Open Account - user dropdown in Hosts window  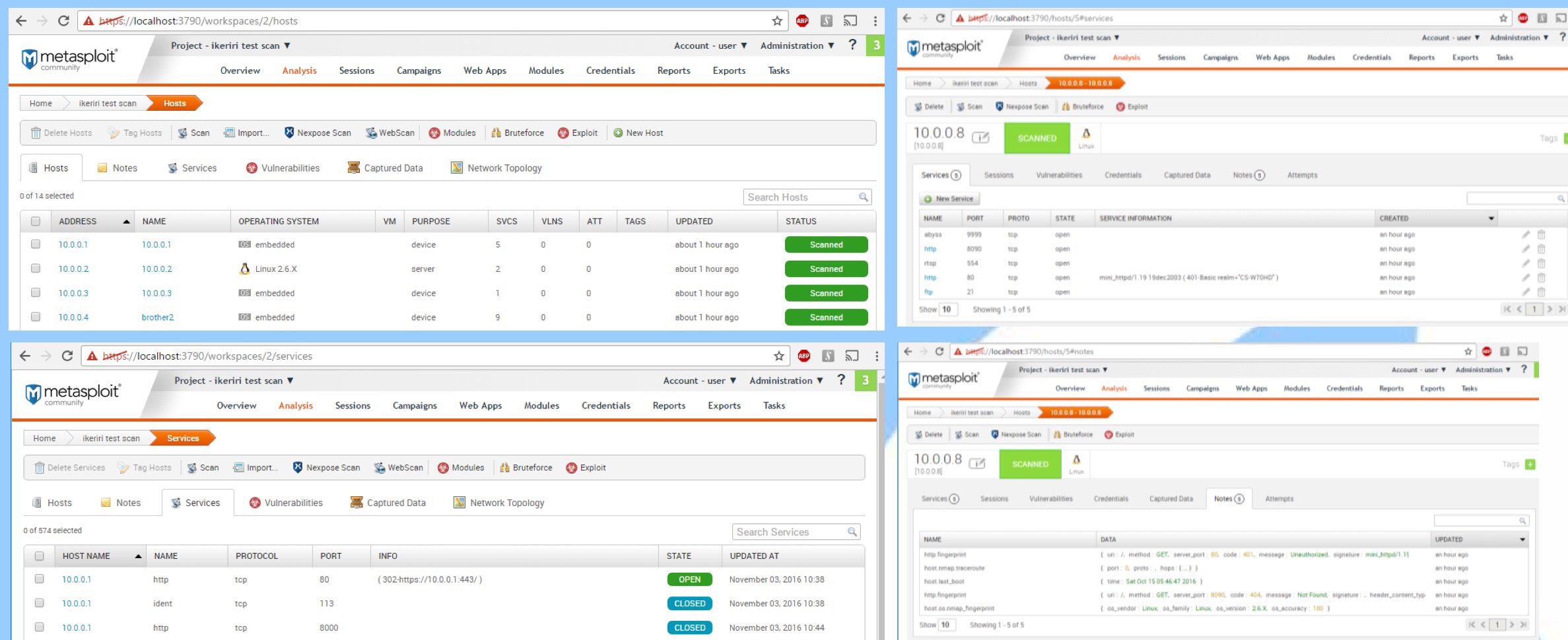click(x=710, y=46)
